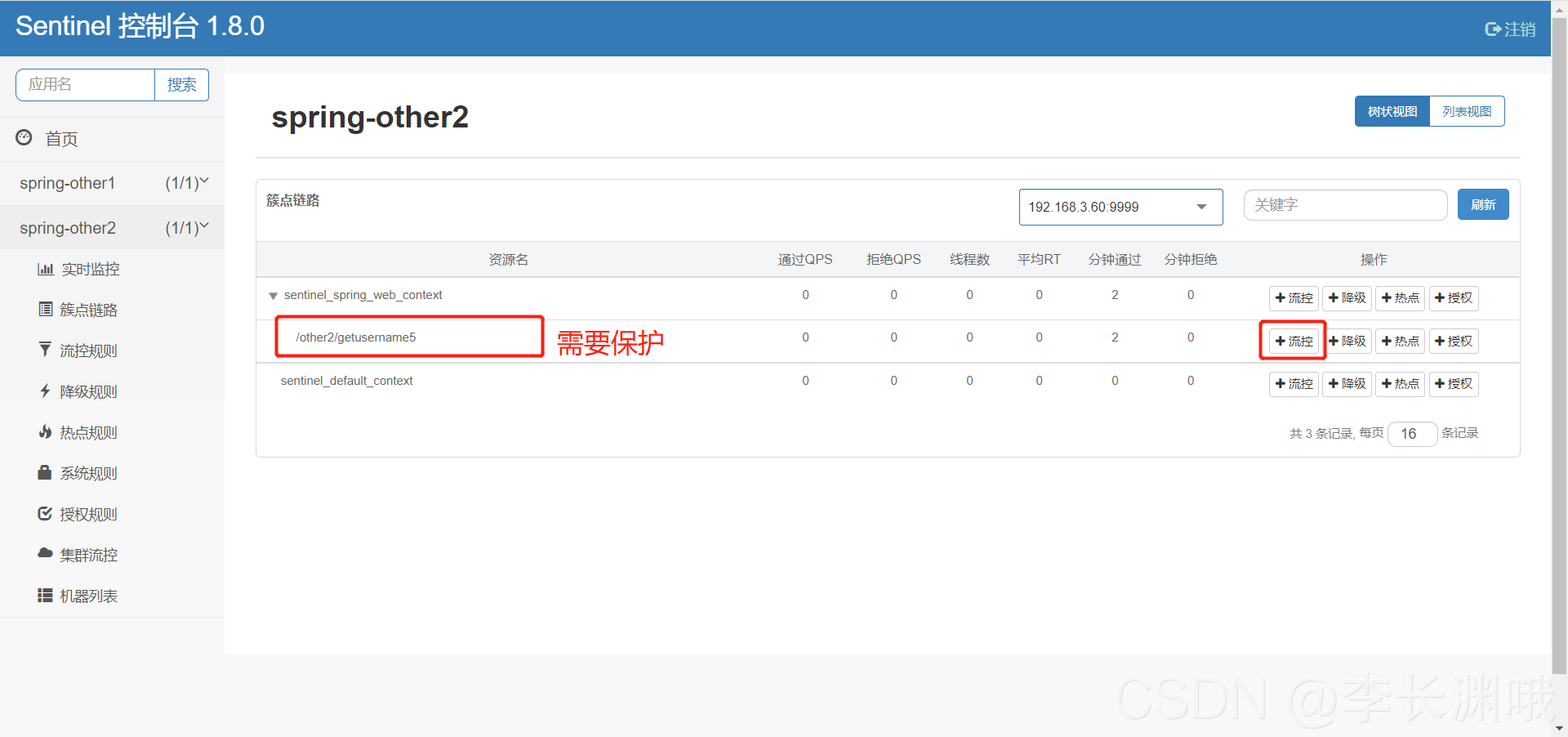Click the 拒绝QPS column header
The image size is (1568, 737).
[893, 259]
